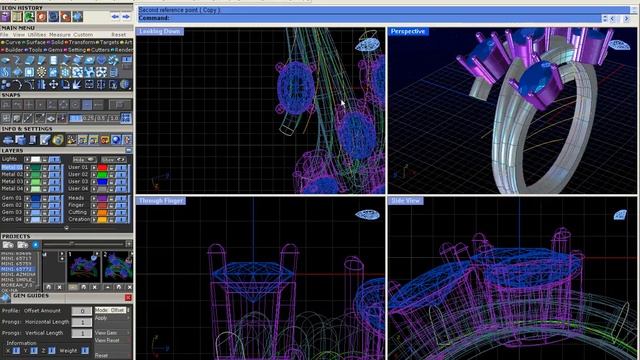Screen dimensions: 640x360
Task: Click the Prongs Horizontal Length input field
Action: pyautogui.click(x=82, y=322)
